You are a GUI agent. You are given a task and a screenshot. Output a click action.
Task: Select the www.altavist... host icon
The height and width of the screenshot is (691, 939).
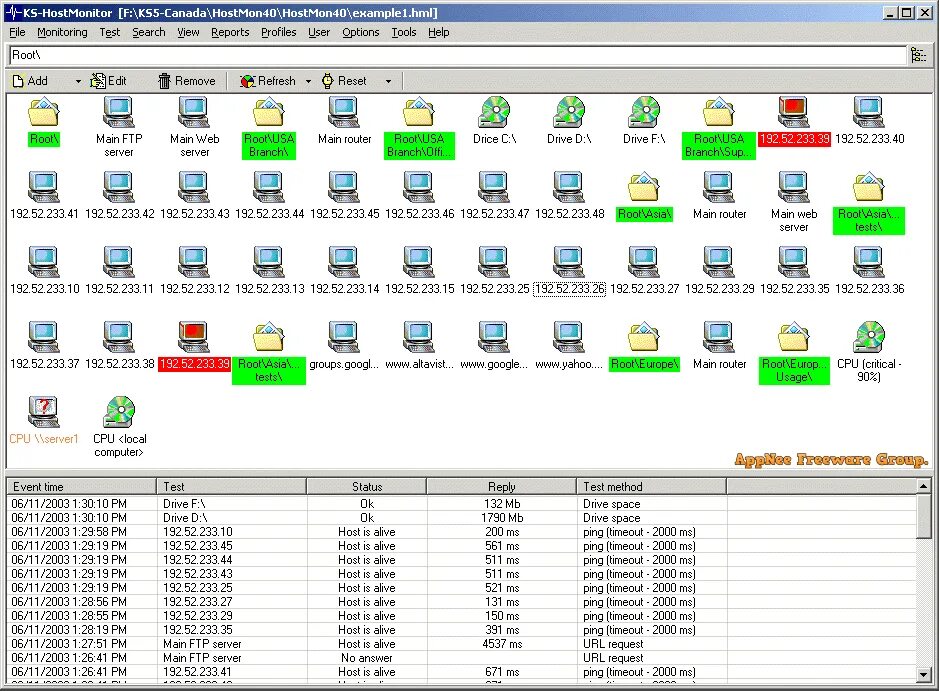tap(419, 338)
